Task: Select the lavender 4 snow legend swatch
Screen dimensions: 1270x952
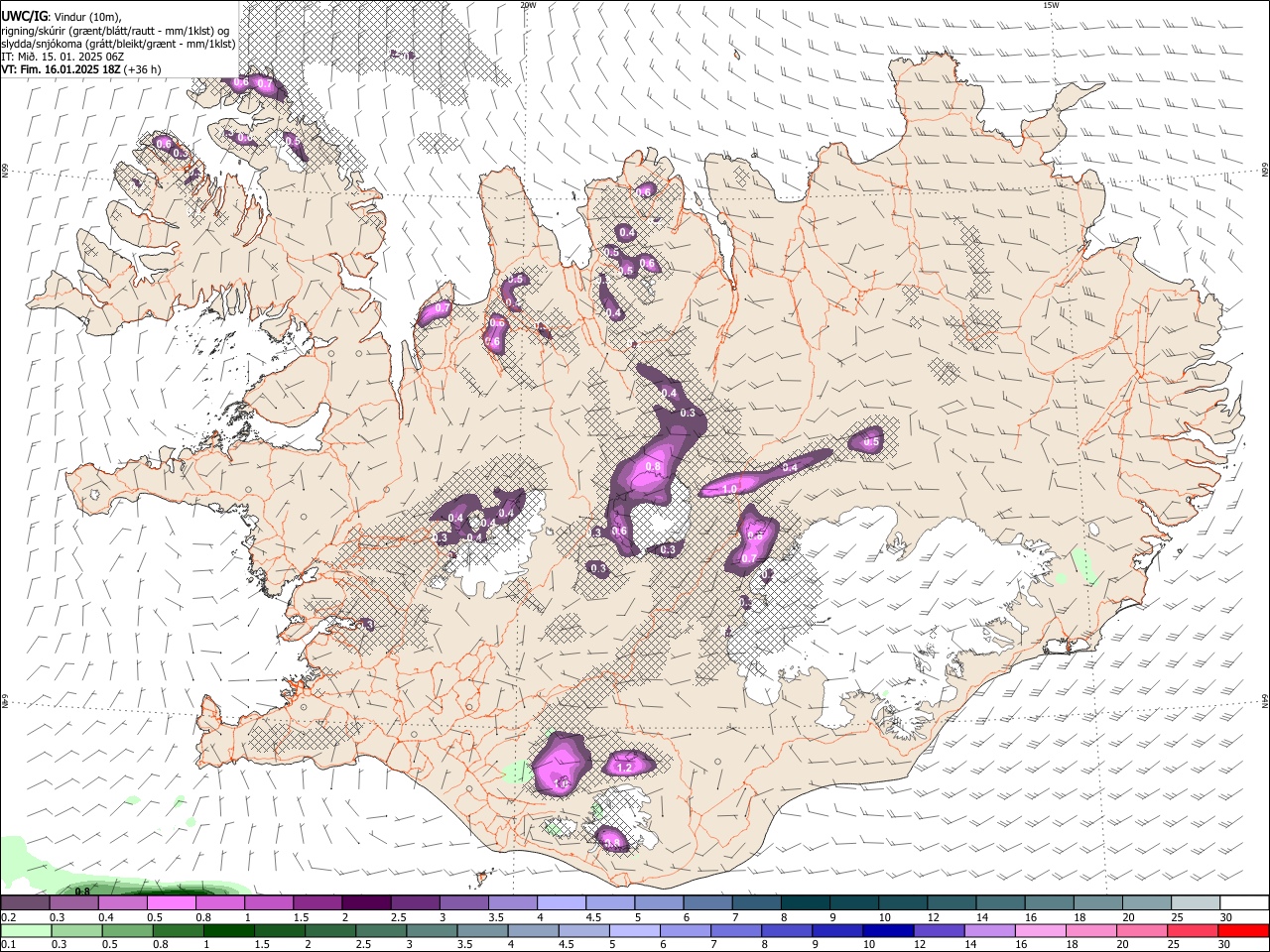Action: point(561,902)
